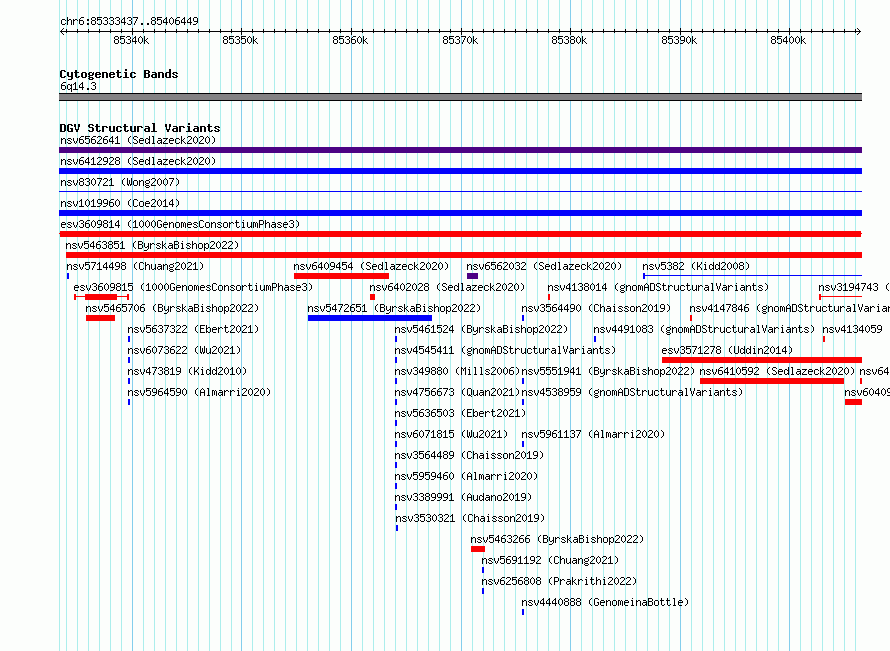This screenshot has width=890, height=651.
Task: Open the nsv5463266 (ByrskaBishop2022) label
Action: (x=557, y=539)
